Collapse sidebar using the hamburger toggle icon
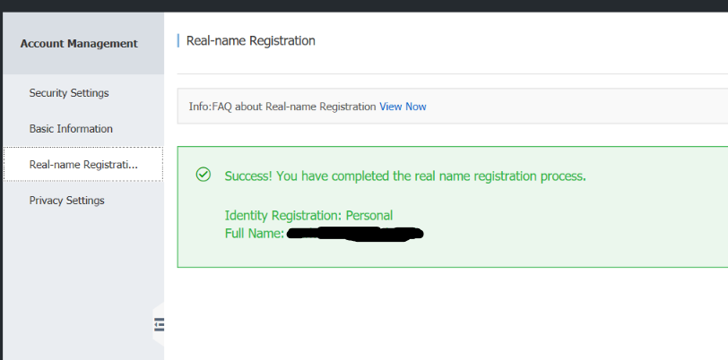This screenshot has height=361, width=728. click(159, 324)
